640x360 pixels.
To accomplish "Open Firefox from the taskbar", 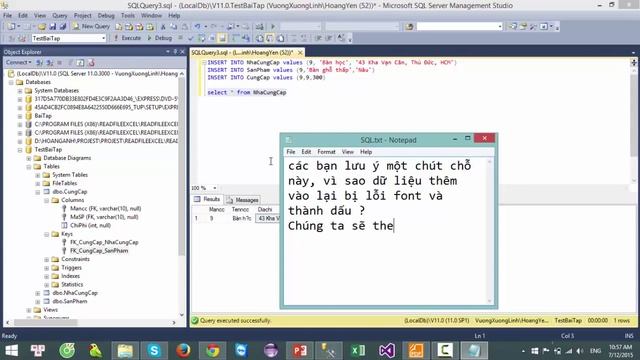I will pyautogui.click(x=183, y=350).
